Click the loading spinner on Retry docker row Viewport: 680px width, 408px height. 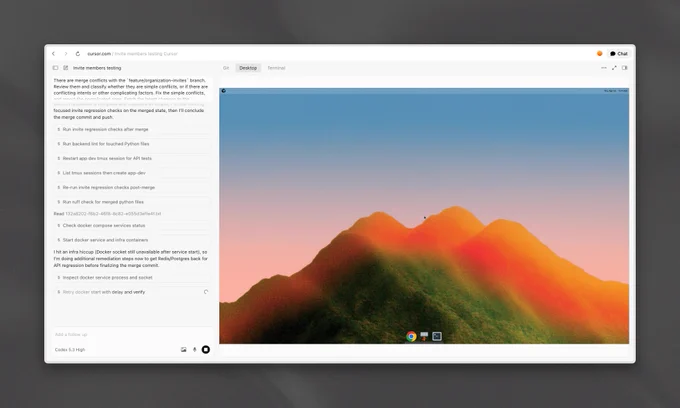coord(206,292)
